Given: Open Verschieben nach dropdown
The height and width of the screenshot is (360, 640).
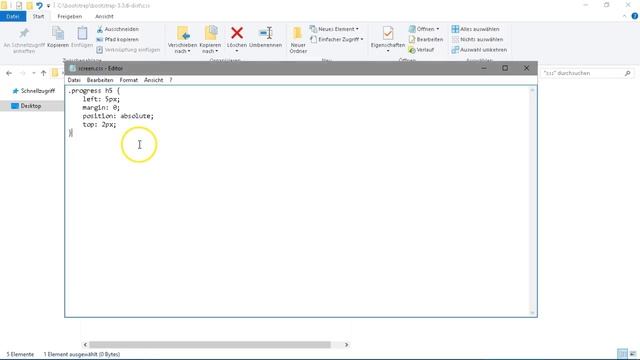Looking at the screenshot, I should [x=182, y=40].
